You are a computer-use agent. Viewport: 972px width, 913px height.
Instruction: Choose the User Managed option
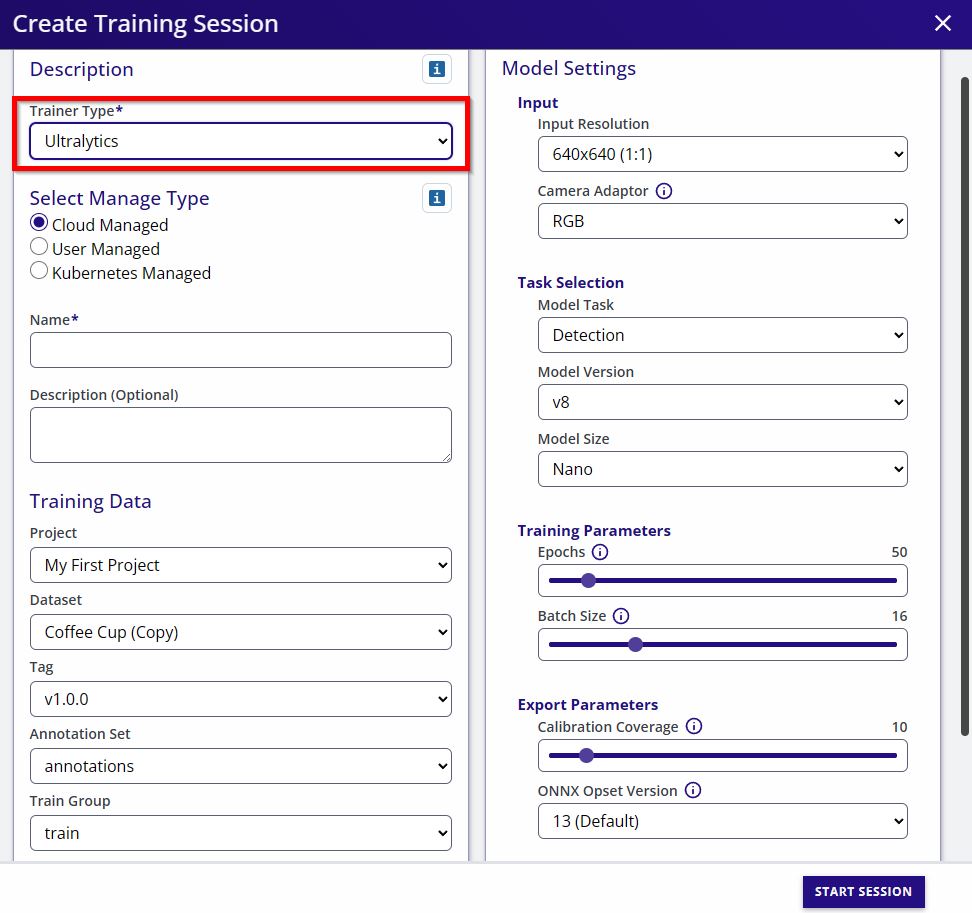[x=38, y=247]
